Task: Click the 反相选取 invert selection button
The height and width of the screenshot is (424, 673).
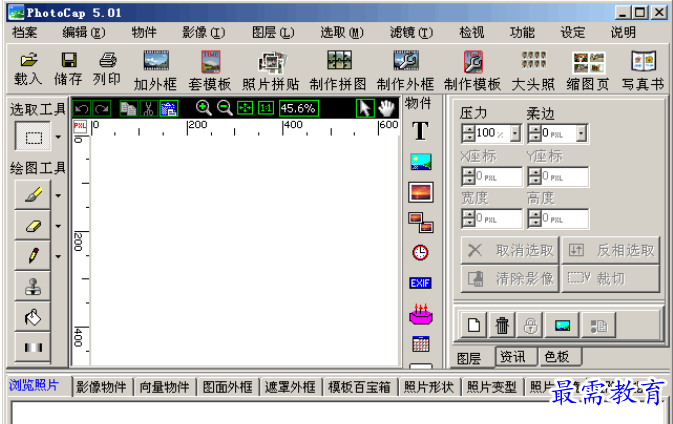Action: [610, 250]
